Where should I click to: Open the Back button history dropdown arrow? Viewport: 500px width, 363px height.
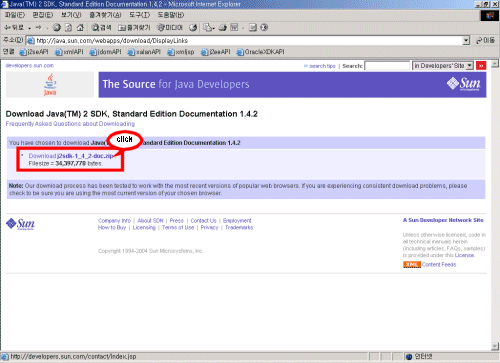[x=30, y=28]
